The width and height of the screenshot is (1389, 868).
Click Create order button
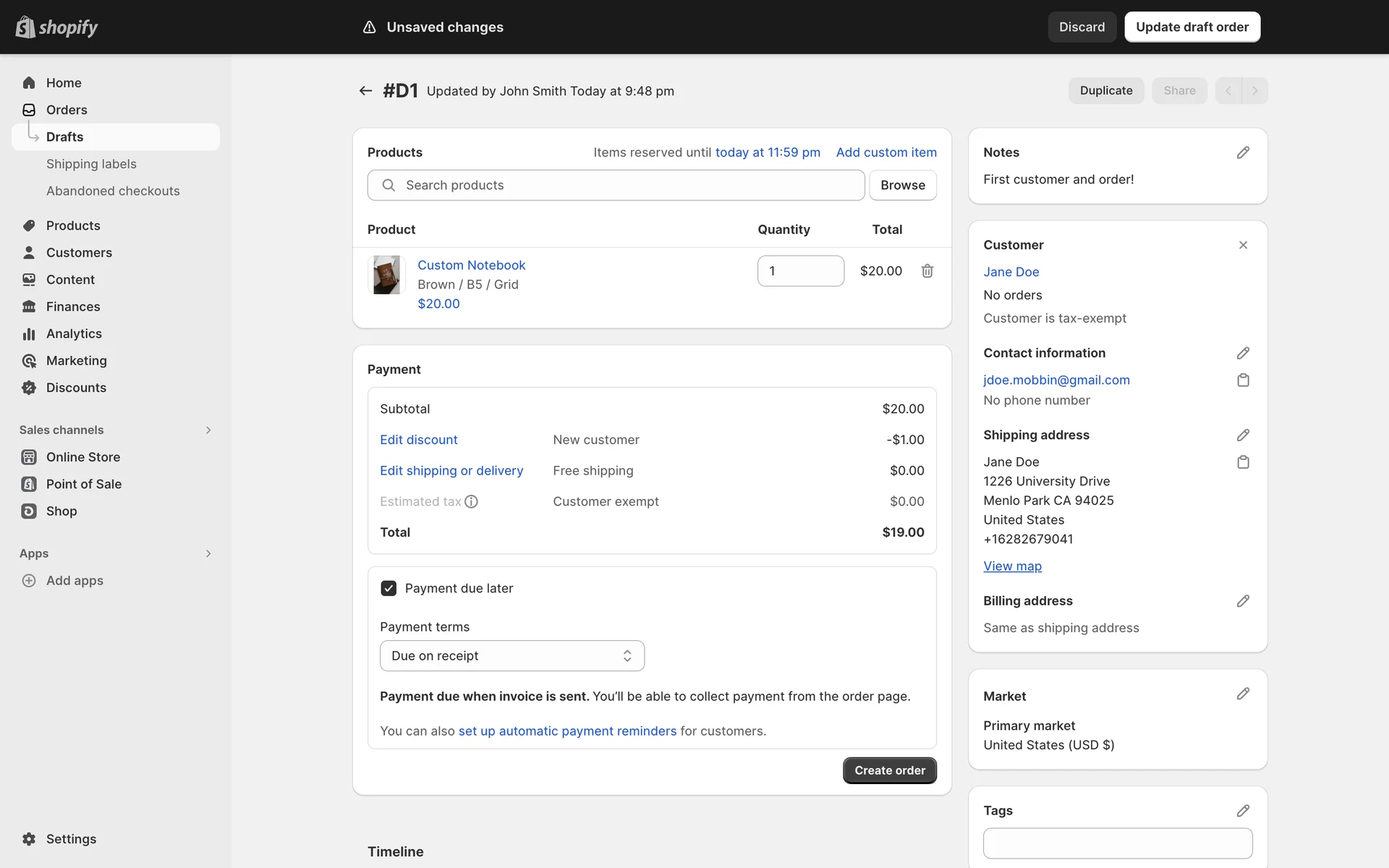pyautogui.click(x=889, y=770)
